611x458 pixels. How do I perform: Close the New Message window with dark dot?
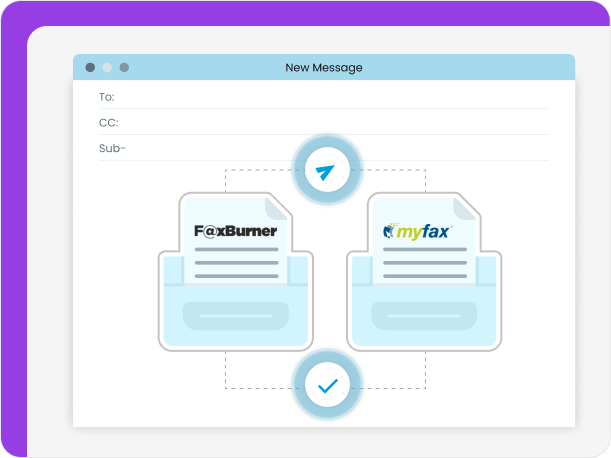point(90,67)
